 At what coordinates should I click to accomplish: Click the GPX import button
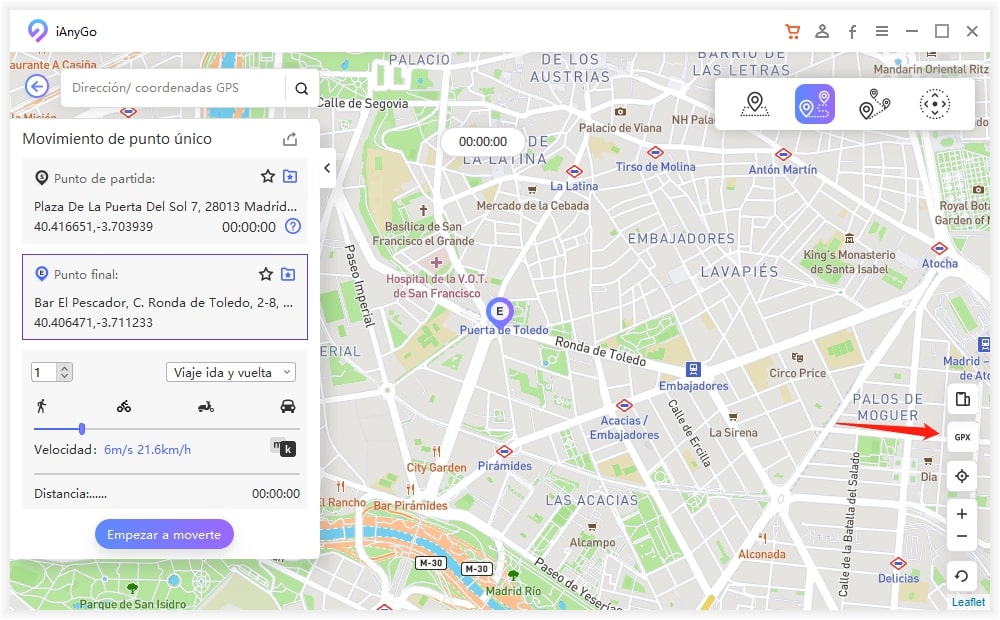(962, 437)
